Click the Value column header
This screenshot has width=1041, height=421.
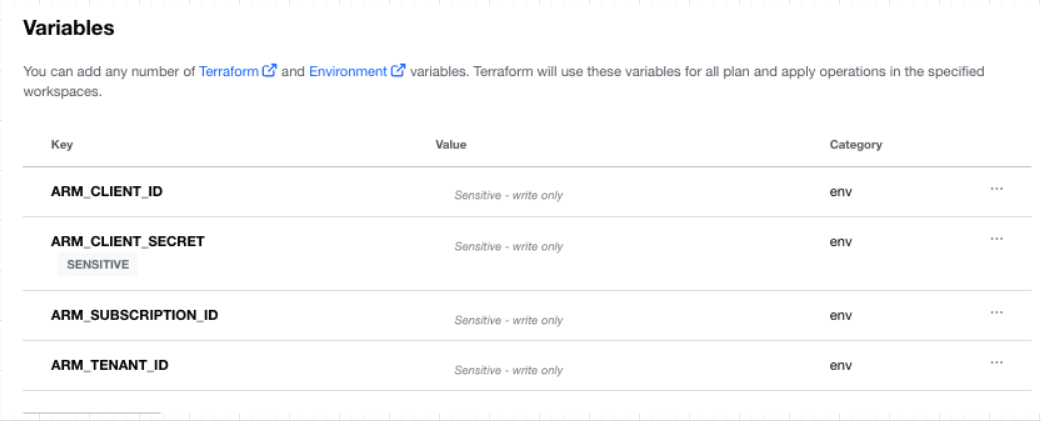[451, 145]
